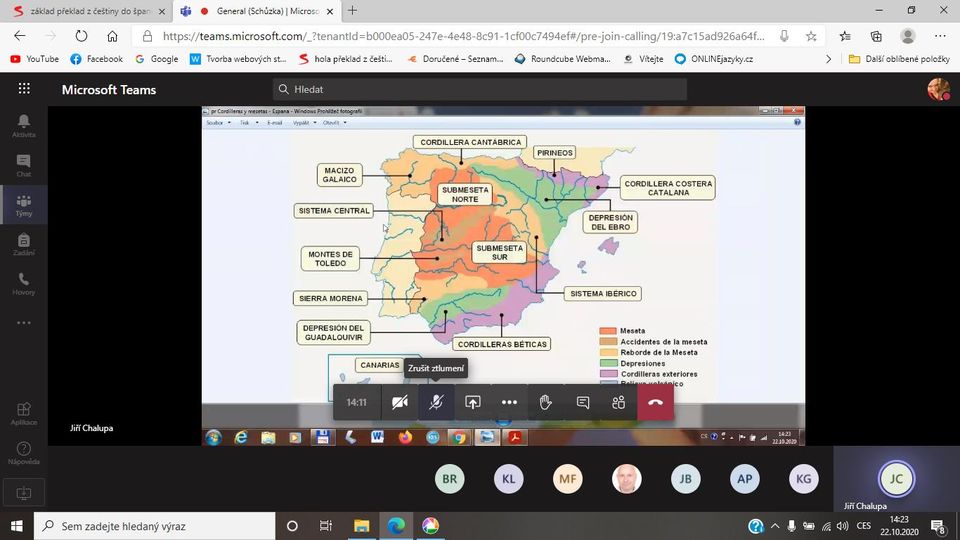Expand more apps ellipsis in sidebar
The width and height of the screenshot is (960, 540).
[x=23, y=323]
